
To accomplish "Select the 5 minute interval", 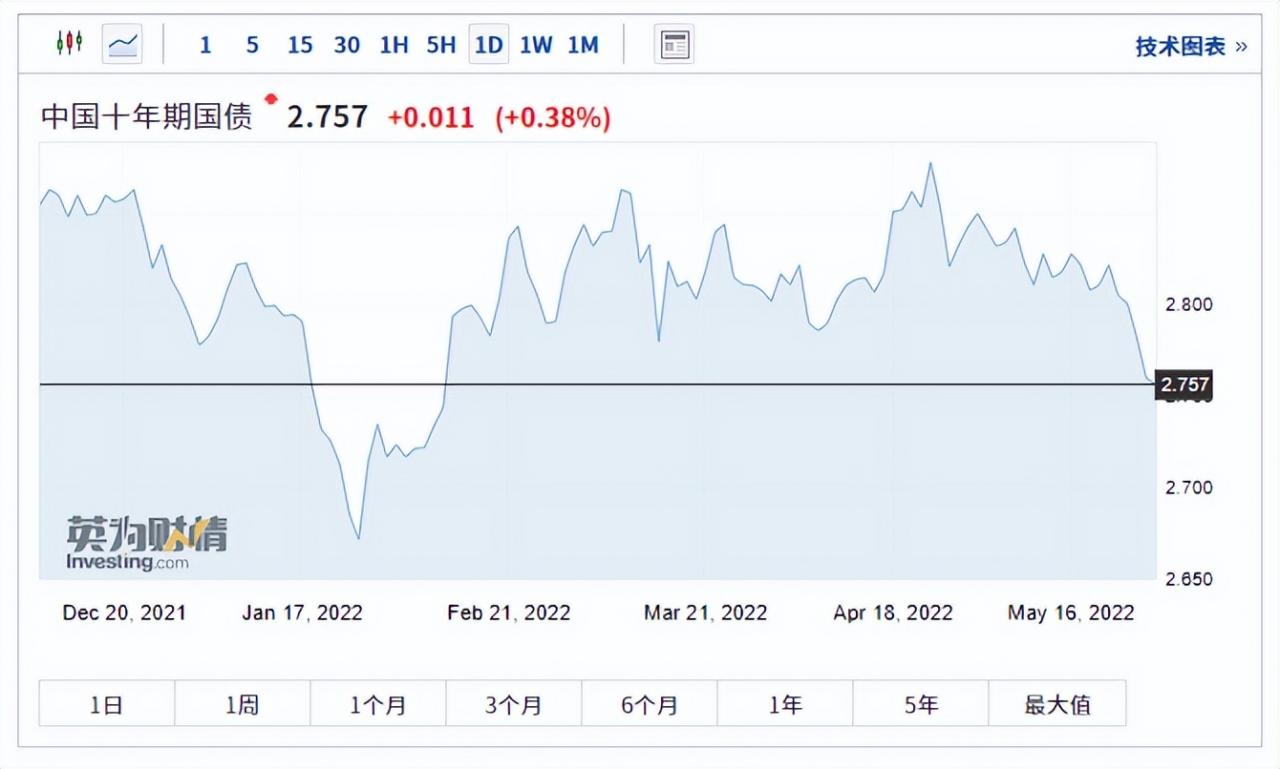I will click(x=252, y=45).
